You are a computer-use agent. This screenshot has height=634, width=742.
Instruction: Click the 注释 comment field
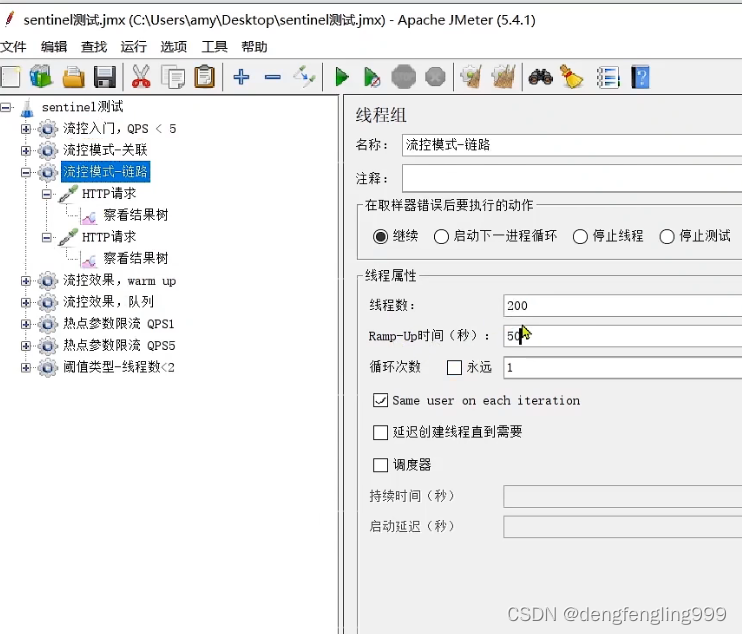pos(572,178)
